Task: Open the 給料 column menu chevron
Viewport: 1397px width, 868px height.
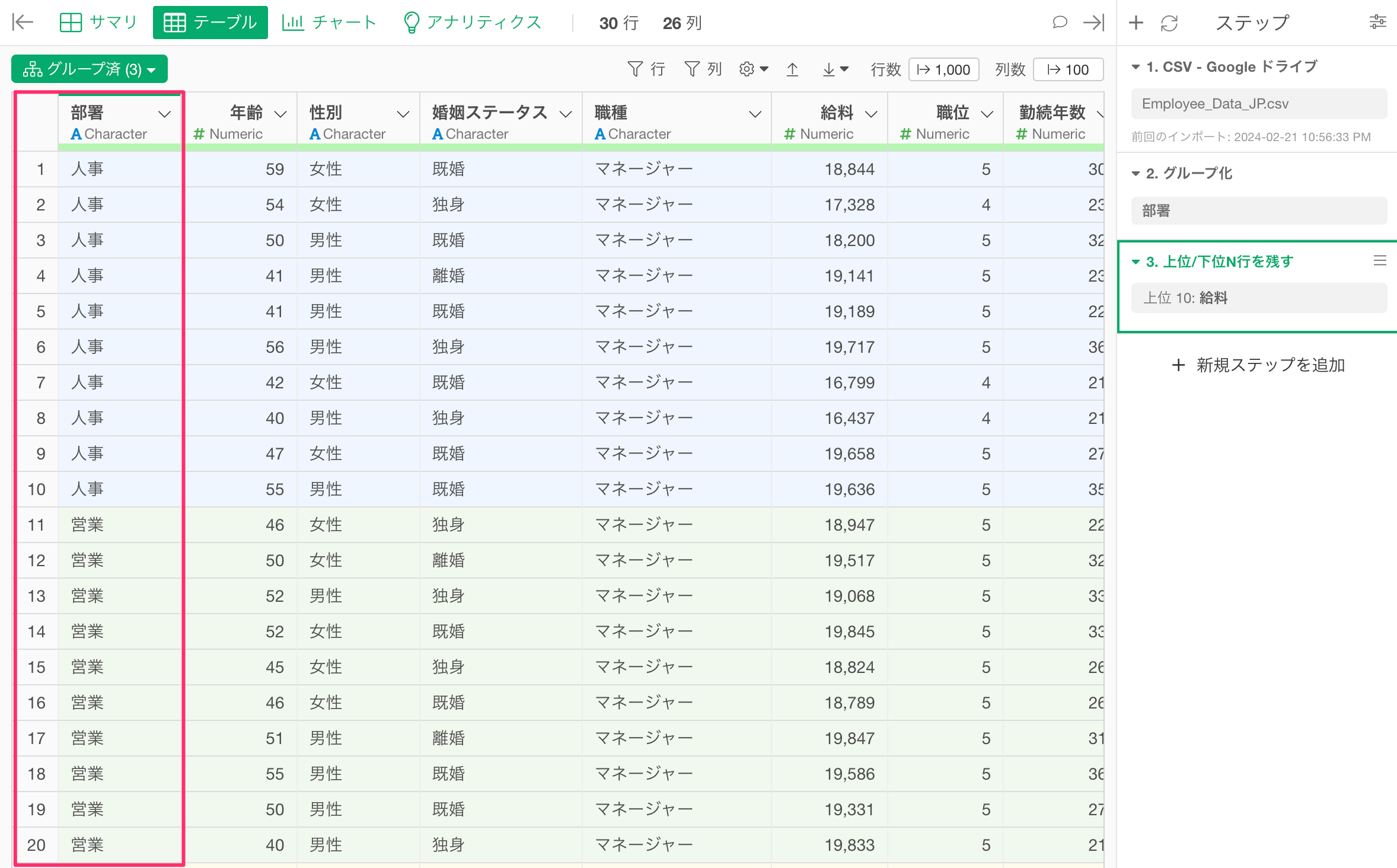Action: (871, 114)
